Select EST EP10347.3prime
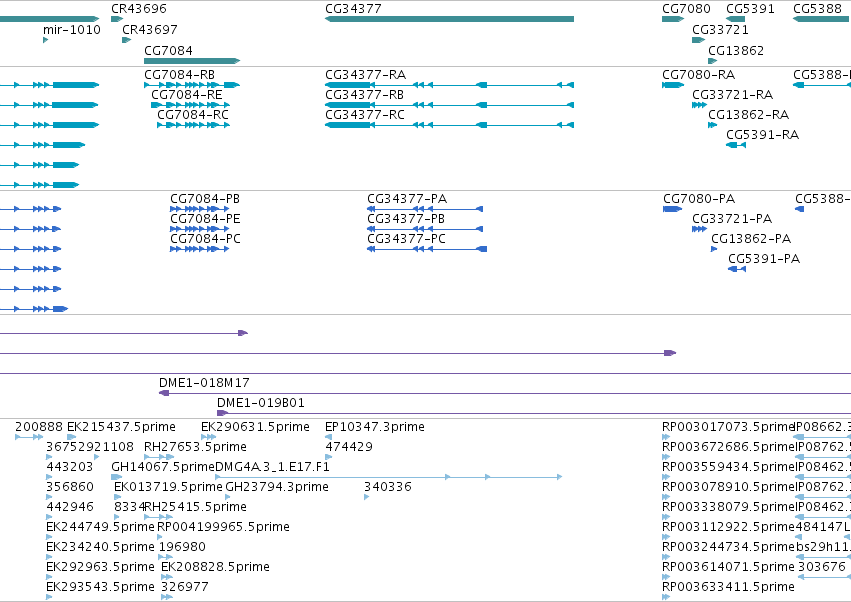851x602 pixels. 374,427
